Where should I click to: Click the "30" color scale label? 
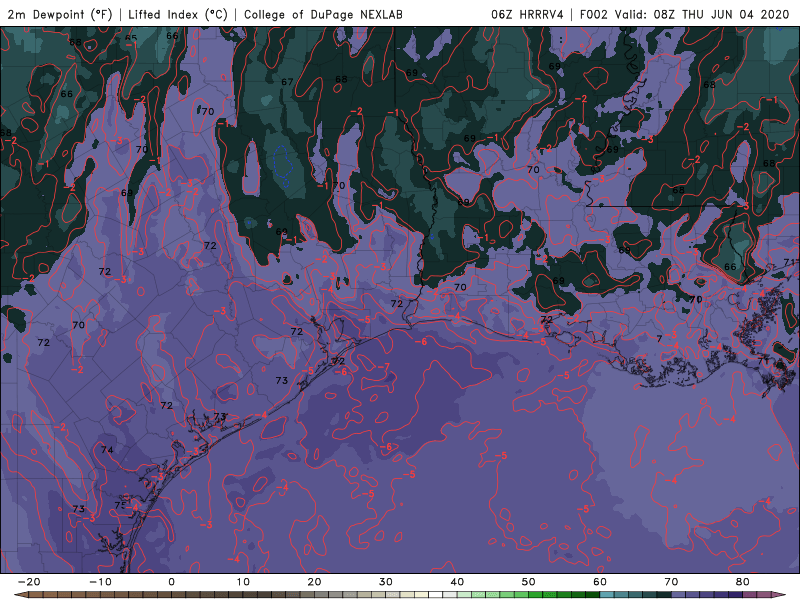386,582
